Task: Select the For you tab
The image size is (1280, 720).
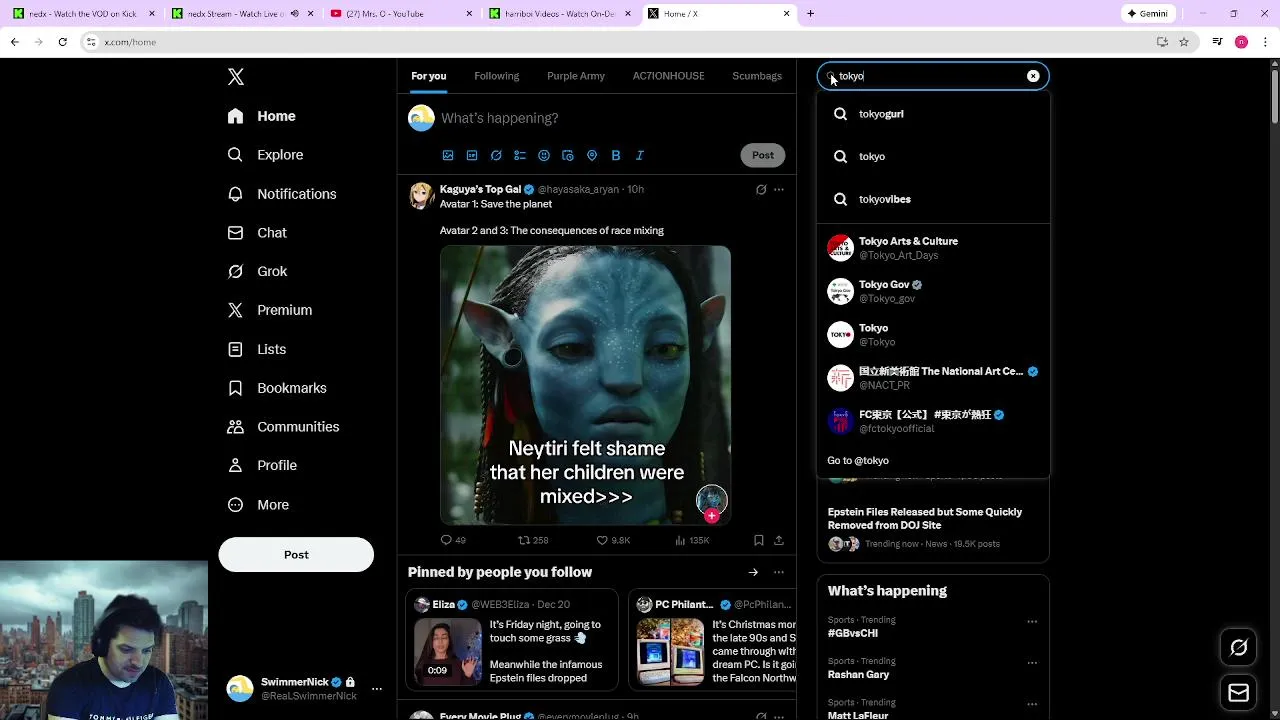Action: 429,76
